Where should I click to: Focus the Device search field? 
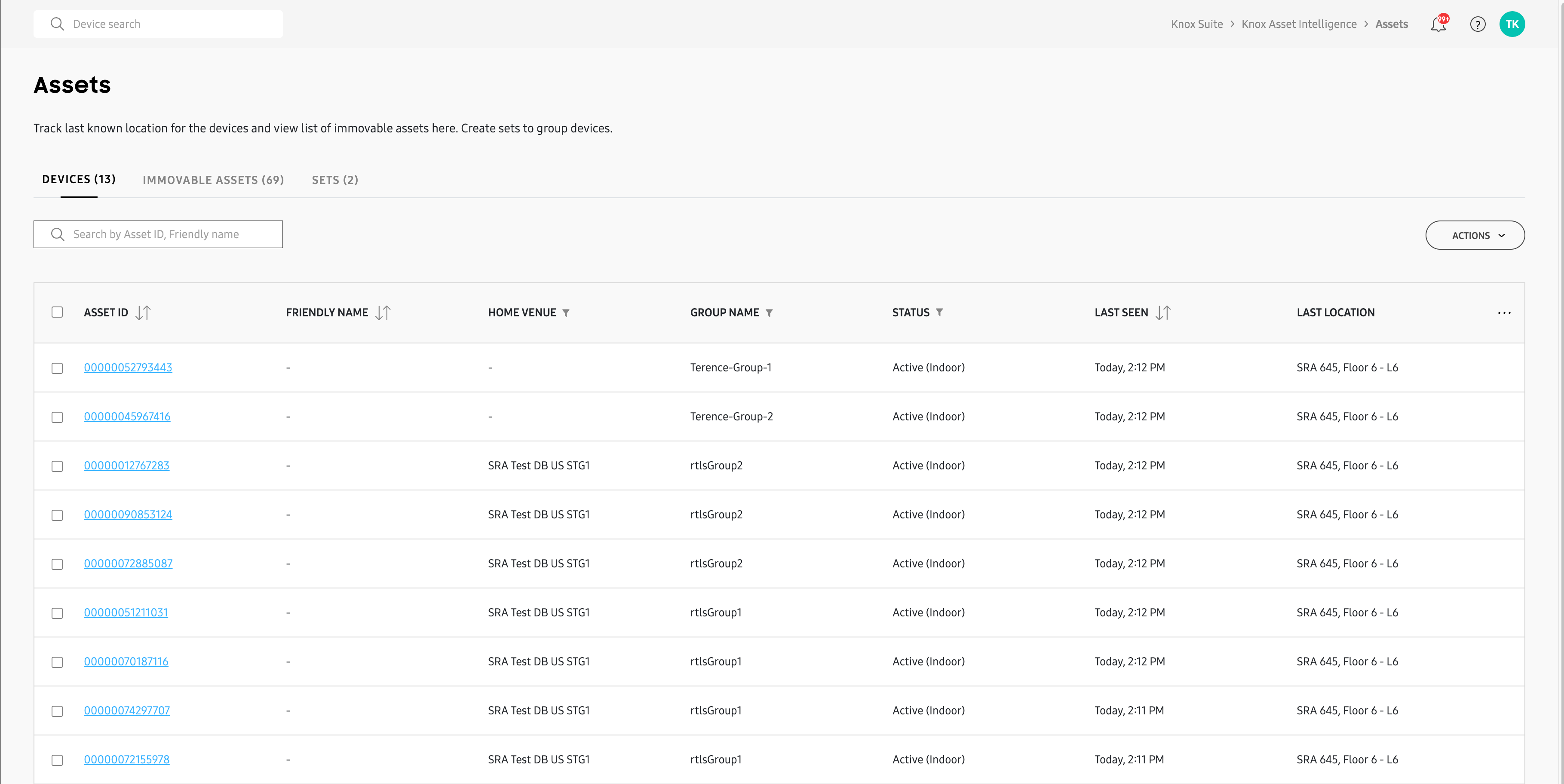coord(158,24)
